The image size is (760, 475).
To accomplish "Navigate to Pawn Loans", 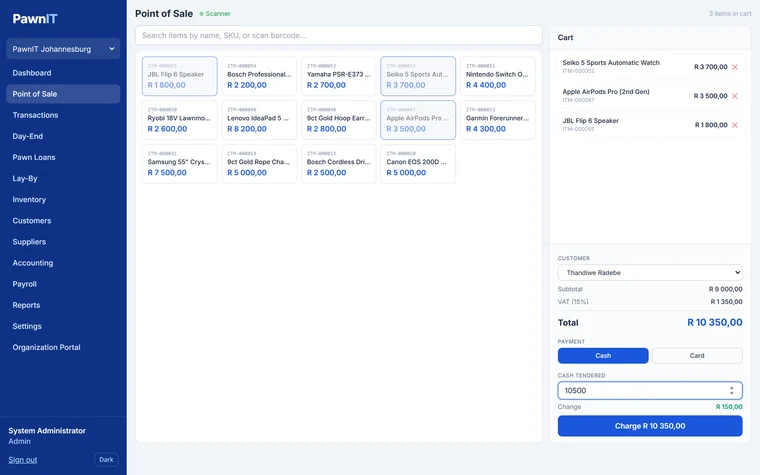I will pyautogui.click(x=63, y=157).
